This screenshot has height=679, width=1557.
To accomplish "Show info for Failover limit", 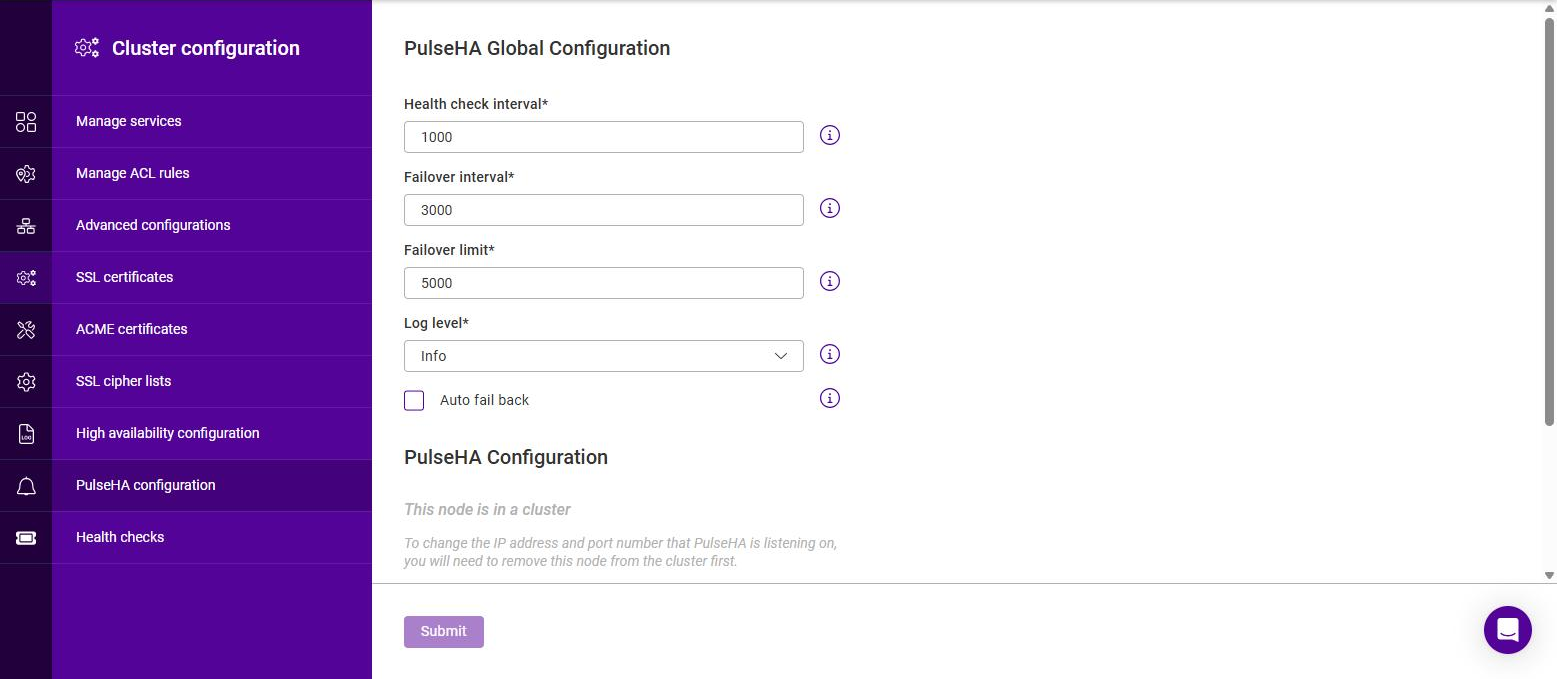I will click(829, 281).
